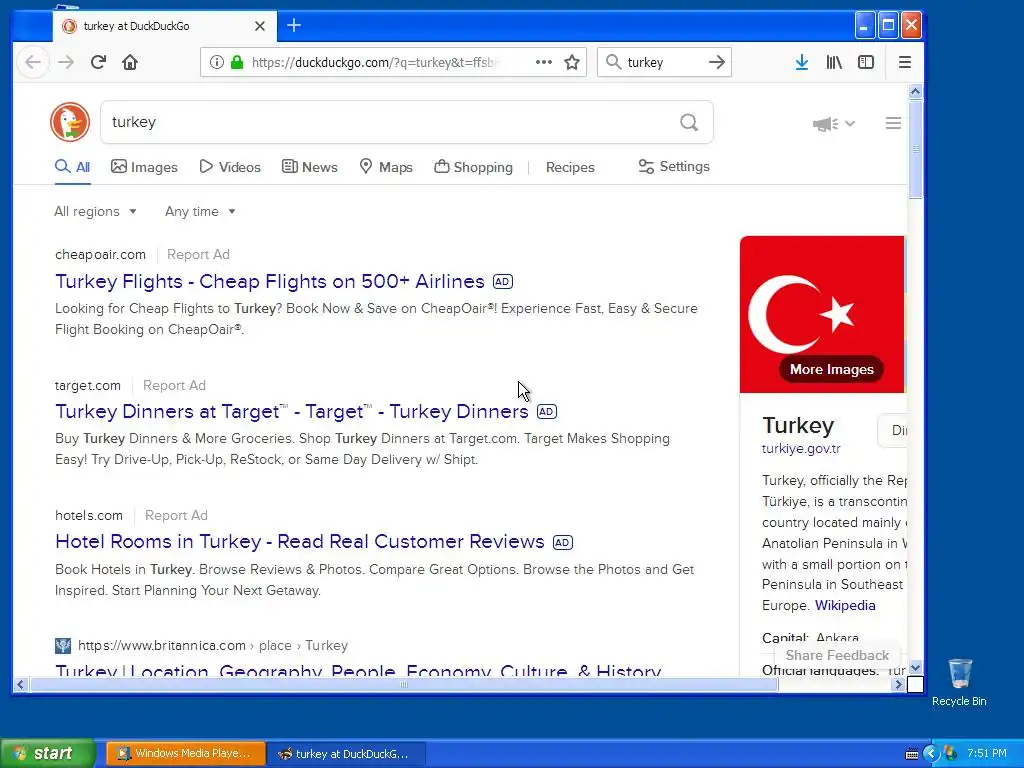The width and height of the screenshot is (1024, 768).
Task: Open Turkey Flights Cheap Flights ad link
Action: [270, 281]
